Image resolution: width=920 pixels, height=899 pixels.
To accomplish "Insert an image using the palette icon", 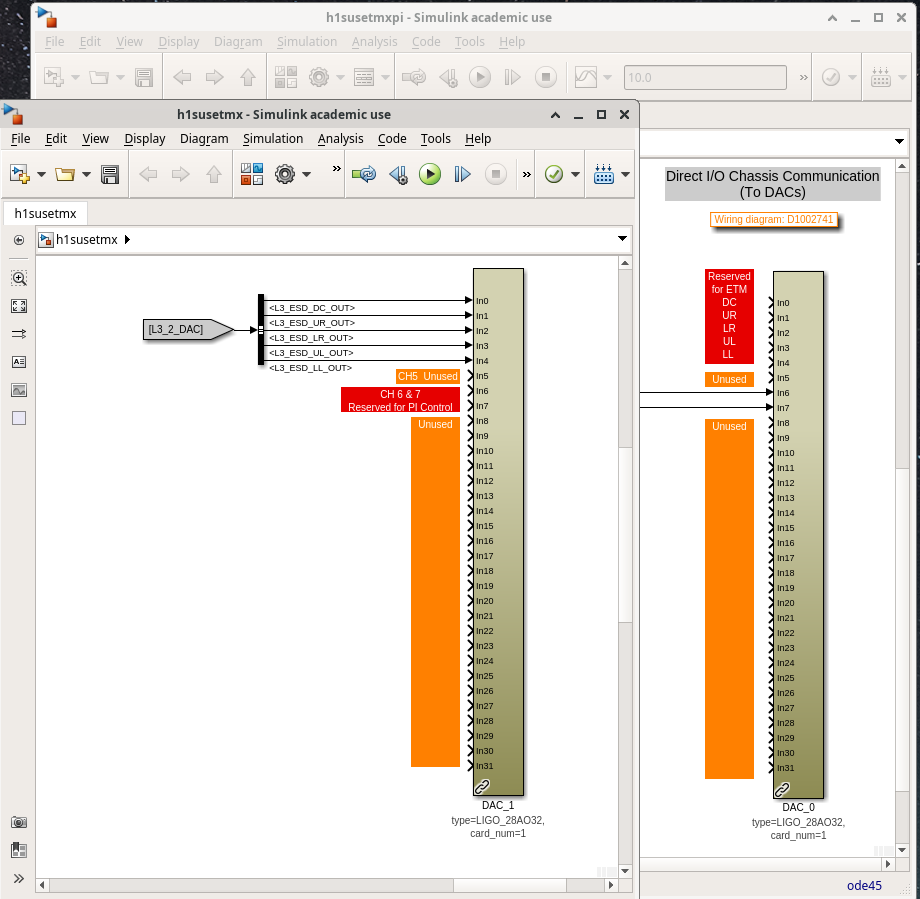I will tap(19, 390).
